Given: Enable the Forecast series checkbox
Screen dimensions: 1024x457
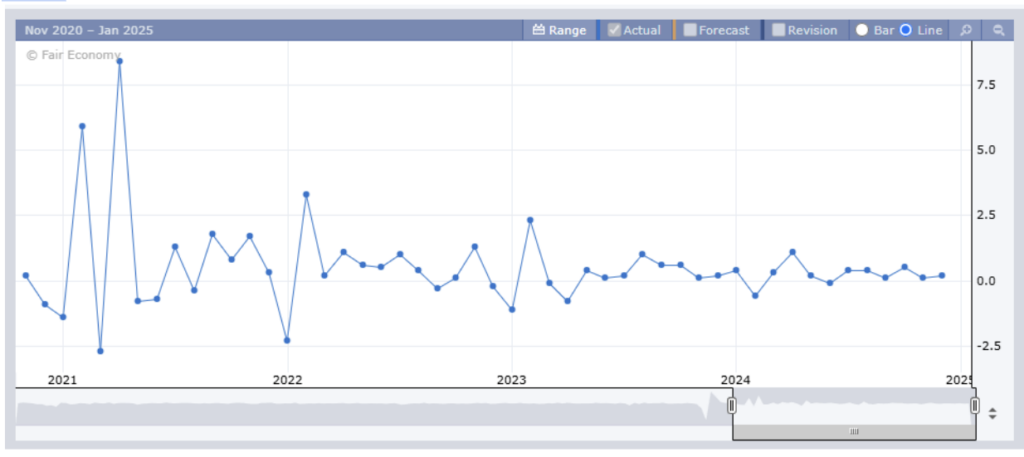Looking at the screenshot, I should coord(690,30).
